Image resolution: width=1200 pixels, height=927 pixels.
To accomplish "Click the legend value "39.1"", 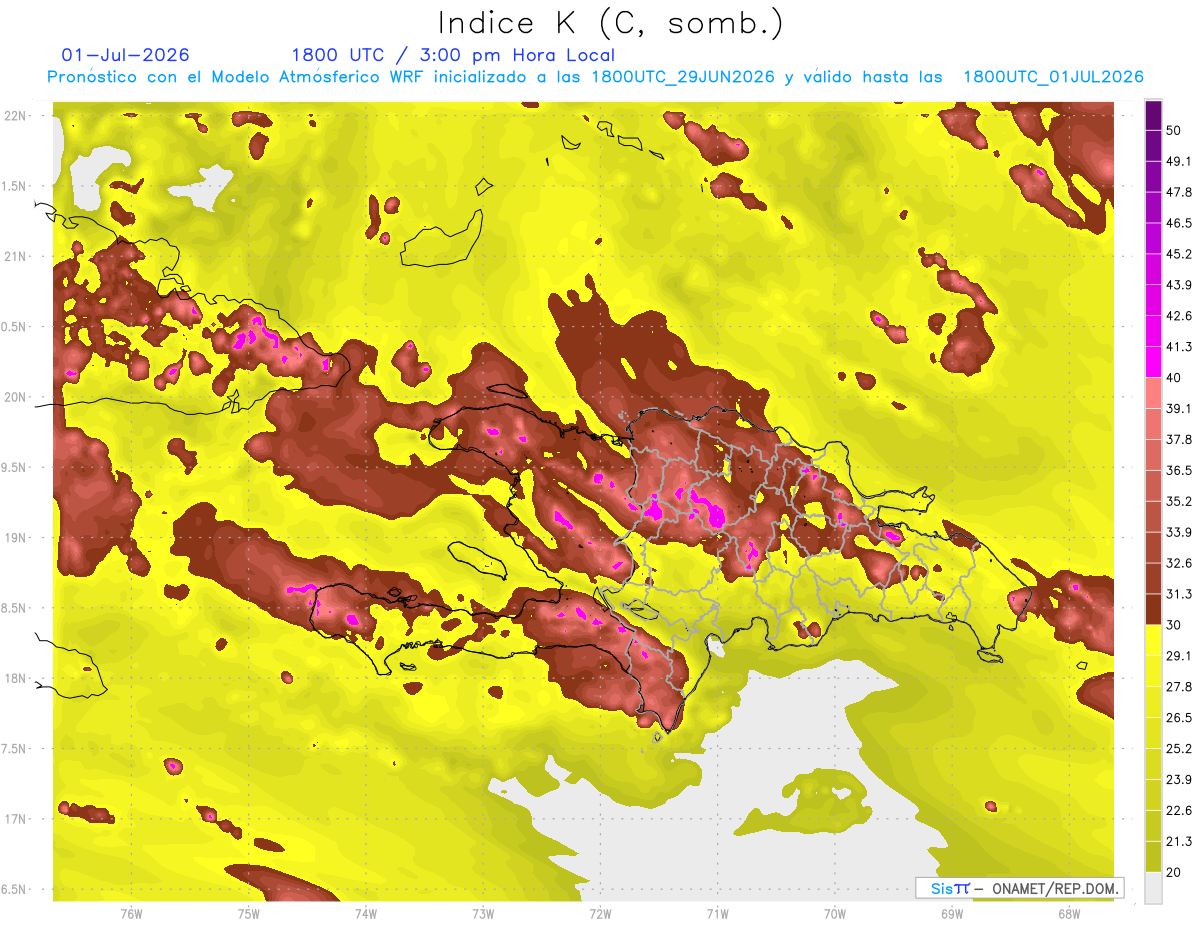I will click(x=1179, y=409).
